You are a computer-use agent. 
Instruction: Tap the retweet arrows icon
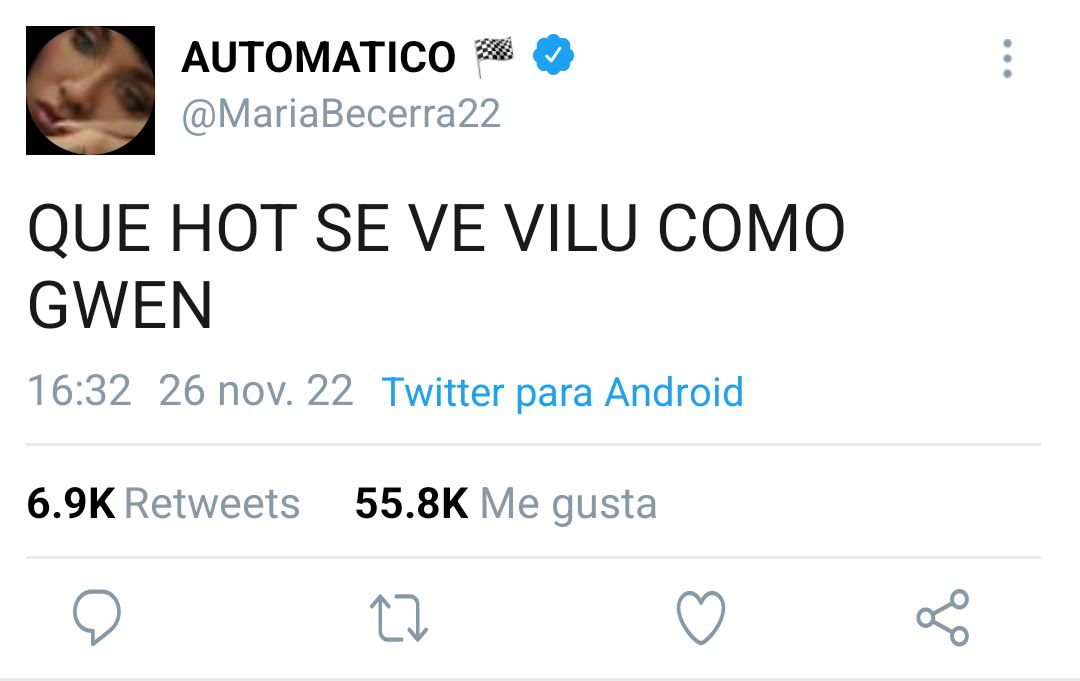399,618
